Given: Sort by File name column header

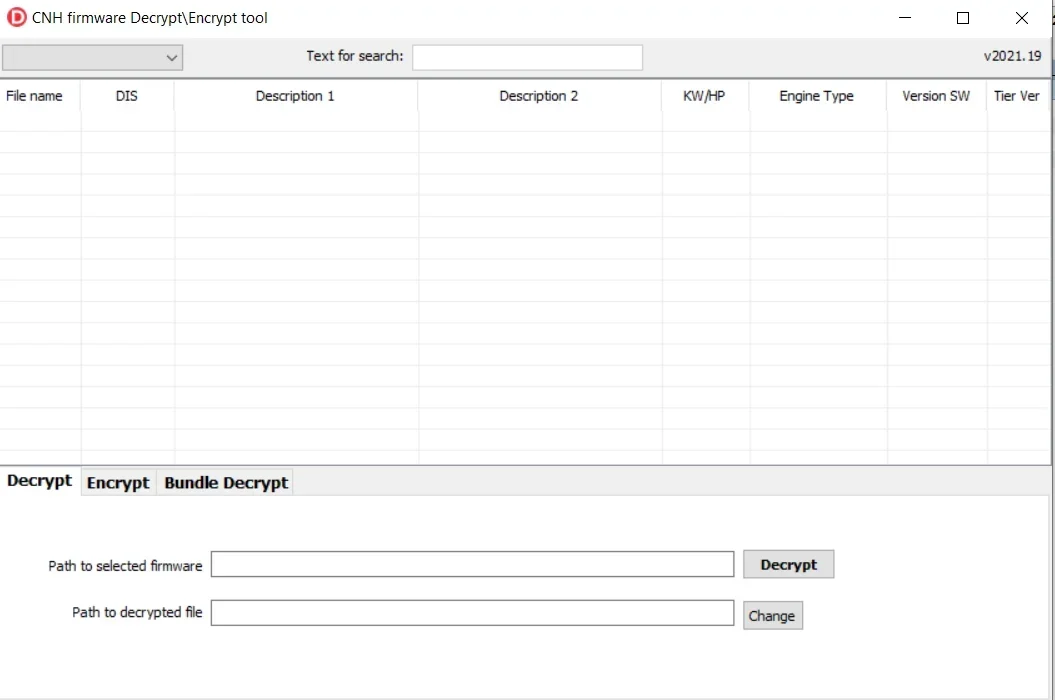Looking at the screenshot, I should coord(35,96).
